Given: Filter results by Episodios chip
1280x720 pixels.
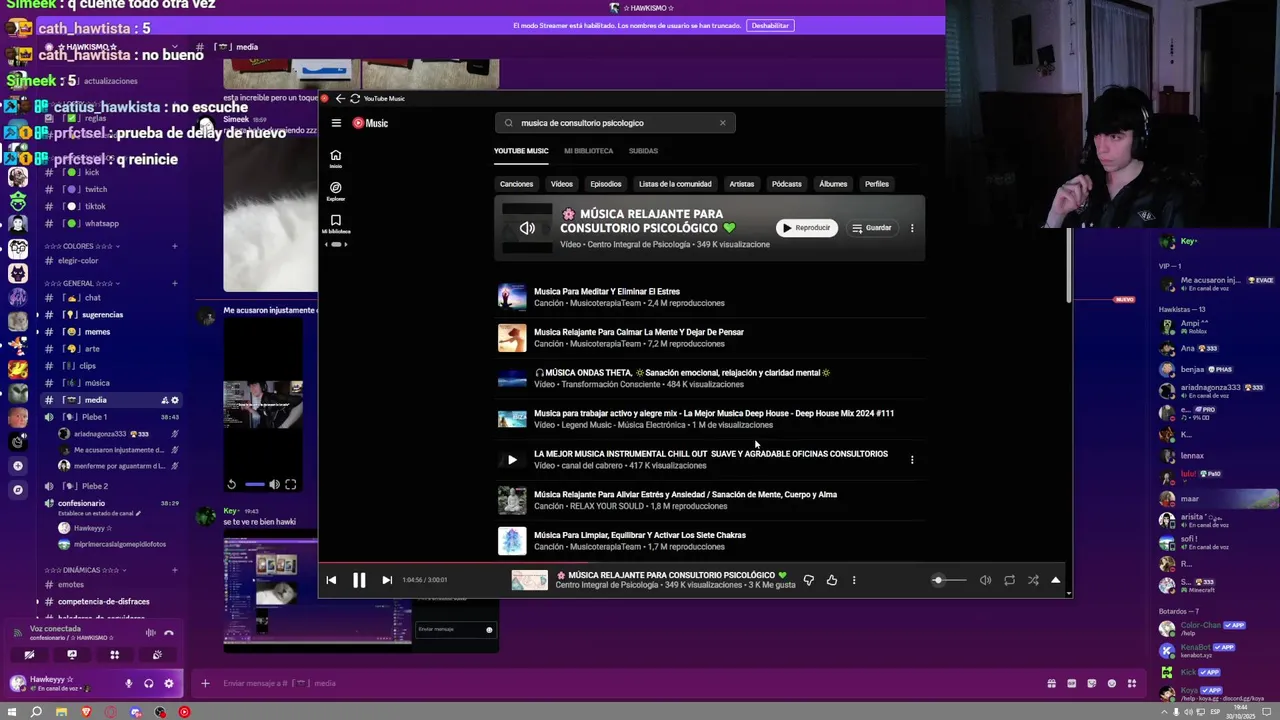Looking at the screenshot, I should tap(606, 184).
